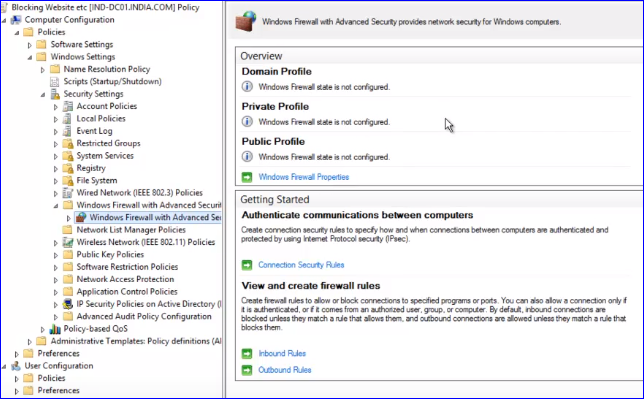Select the root Blocking Website etc policy node
644x399 pixels.
[x=106, y=7]
